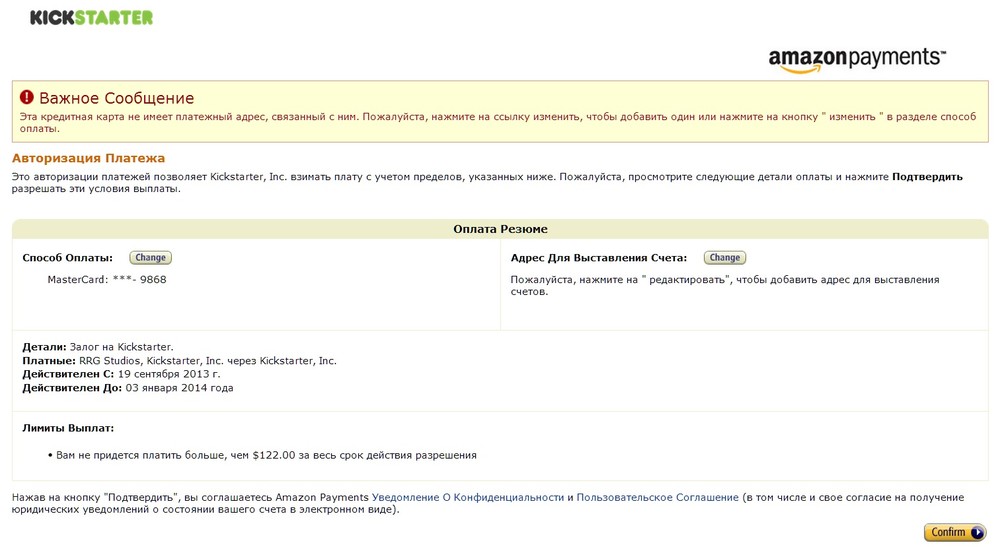Click the Действителен До expiry date line
Viewport: 1000px width, 547px height.
click(127, 388)
